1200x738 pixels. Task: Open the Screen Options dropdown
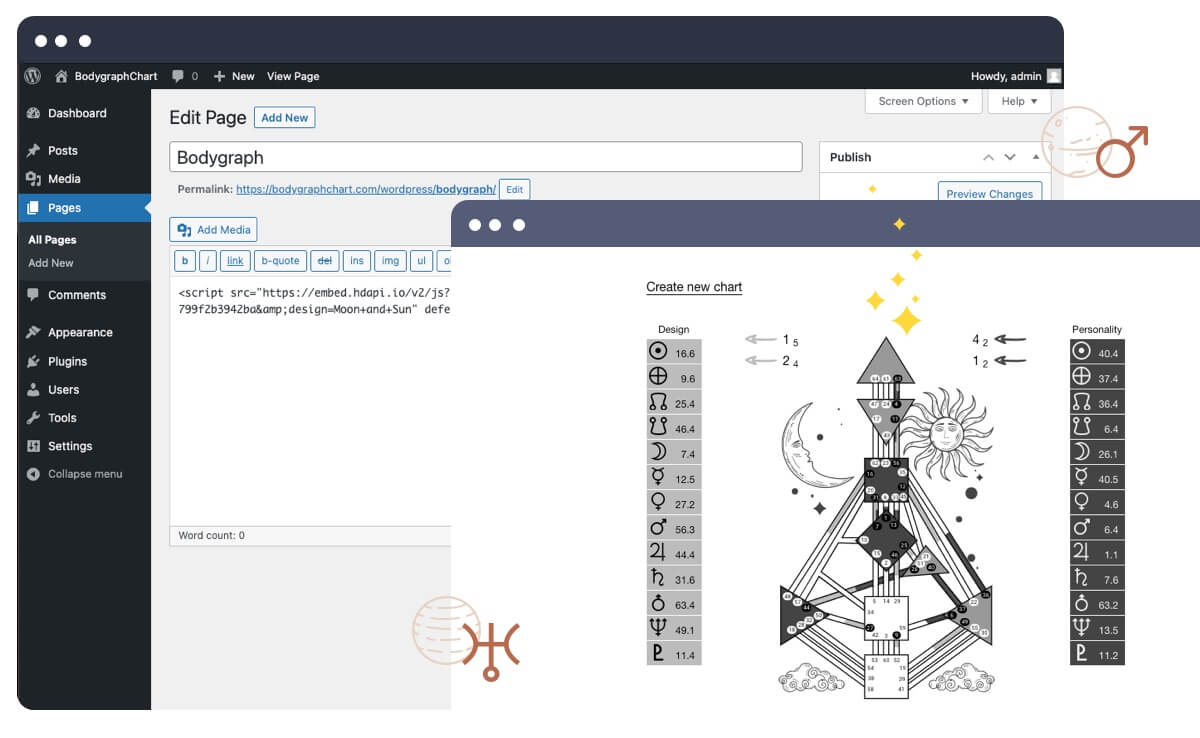(921, 101)
